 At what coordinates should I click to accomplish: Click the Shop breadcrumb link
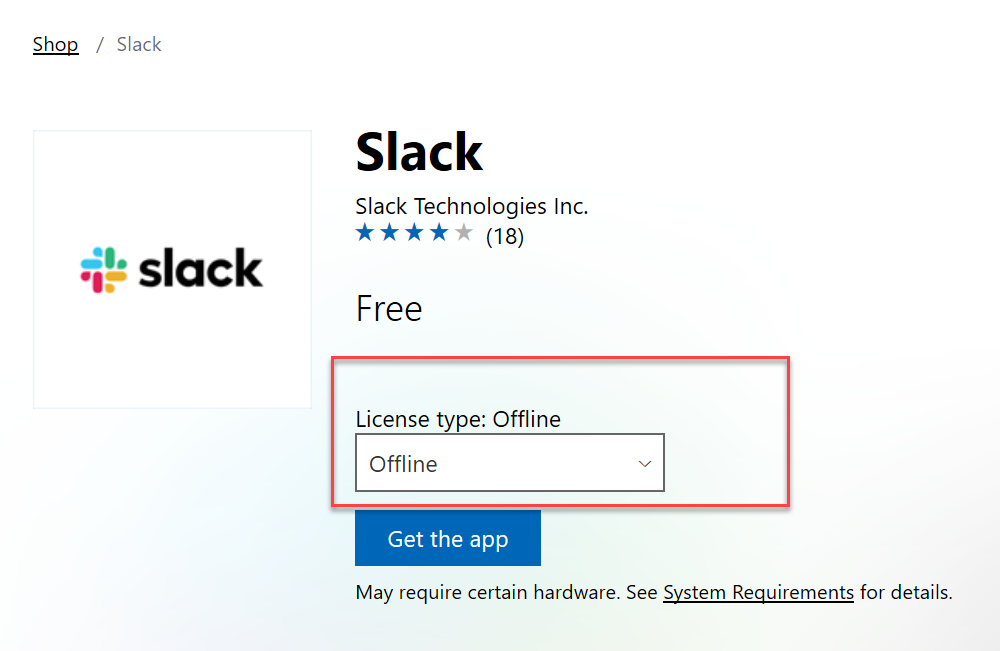click(x=55, y=44)
